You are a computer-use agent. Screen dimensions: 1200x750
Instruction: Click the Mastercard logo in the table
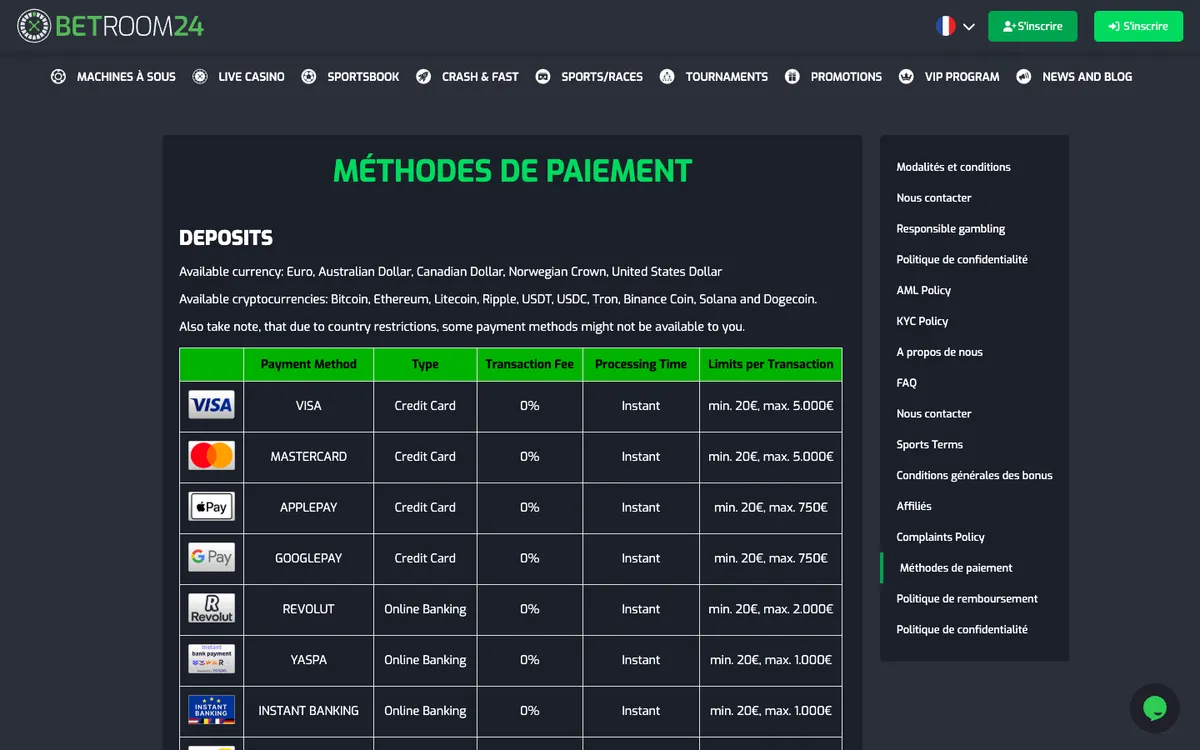pos(212,456)
